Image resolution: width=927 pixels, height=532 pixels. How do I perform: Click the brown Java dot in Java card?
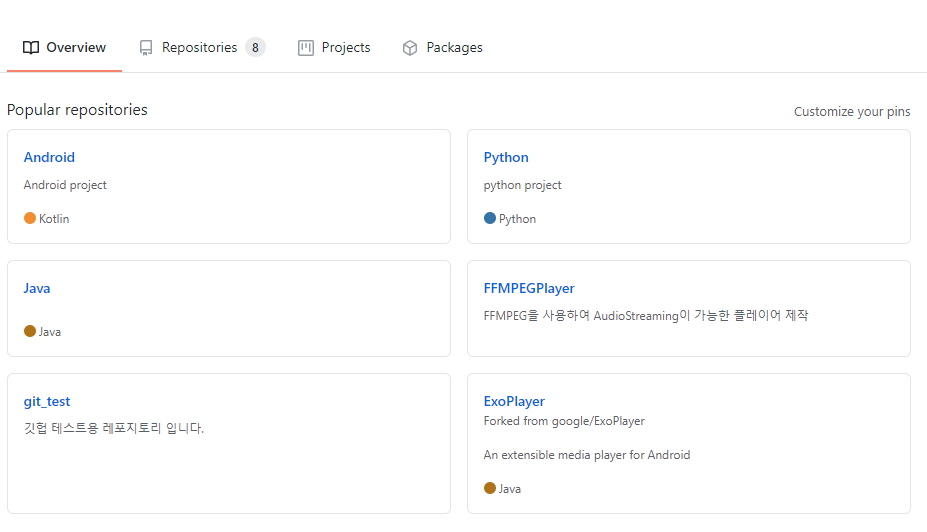point(30,331)
